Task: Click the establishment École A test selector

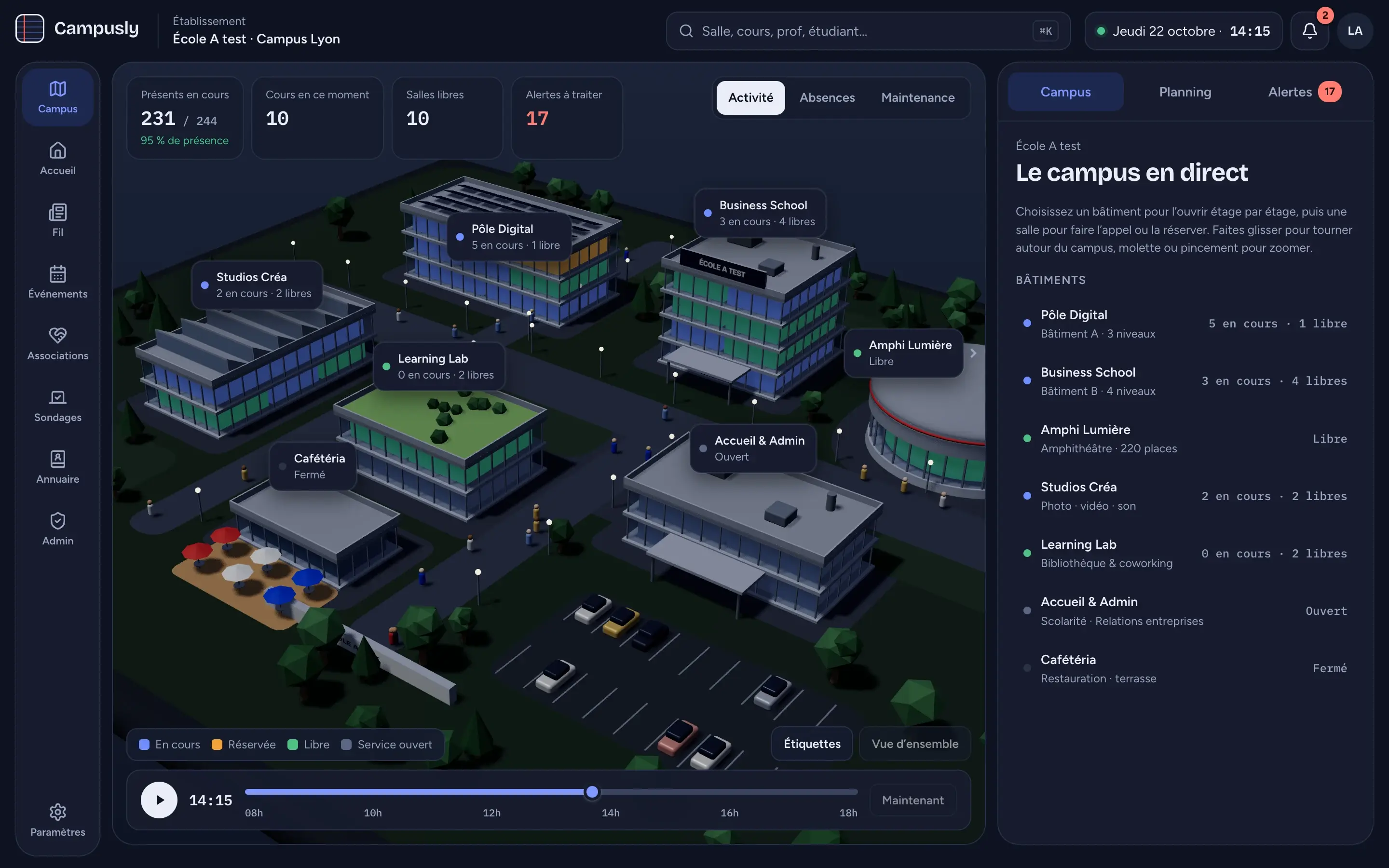Action: pyautogui.click(x=256, y=30)
